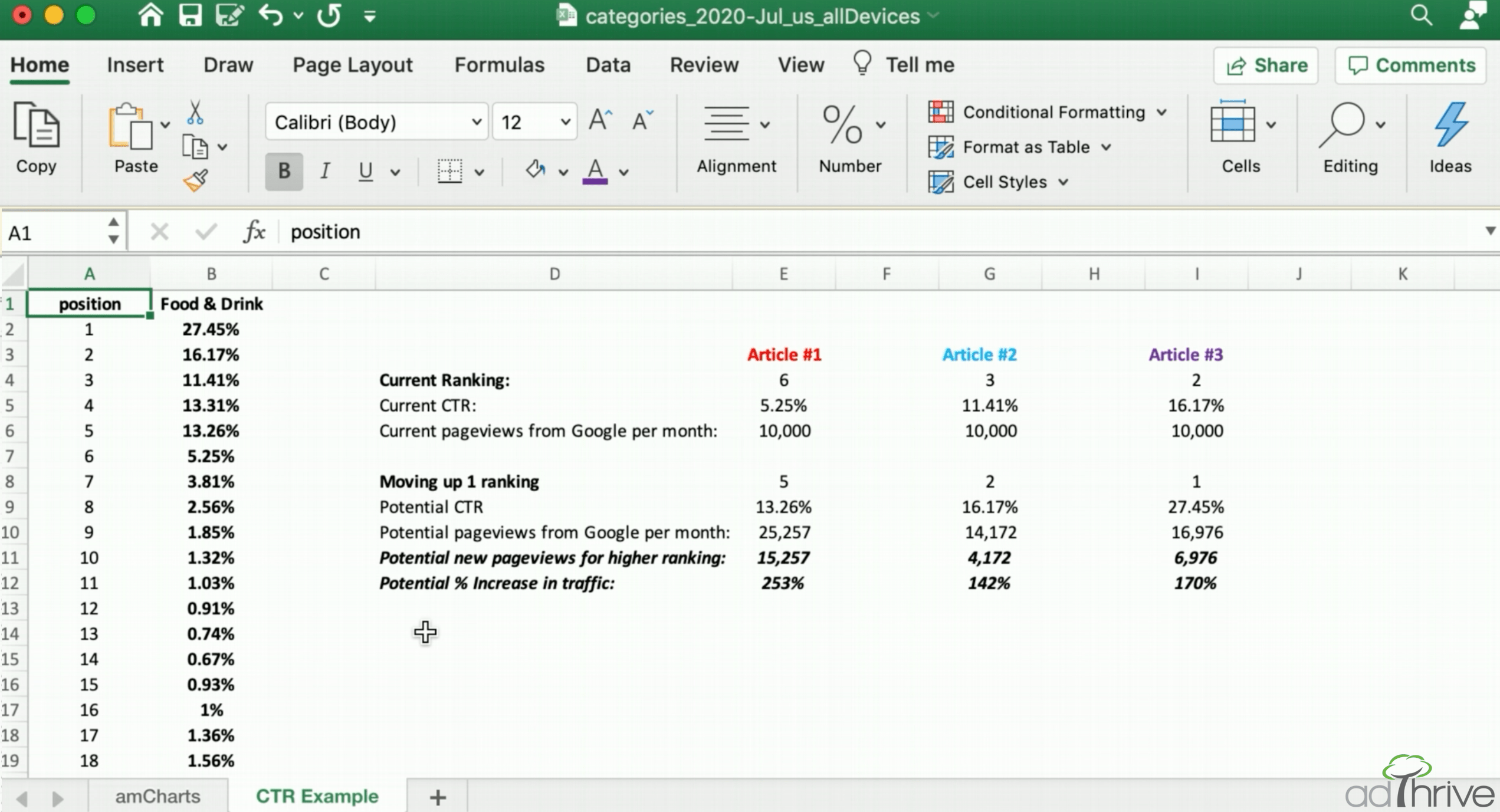1500x812 pixels.
Task: Click the Home icon in title bar
Action: [x=150, y=15]
